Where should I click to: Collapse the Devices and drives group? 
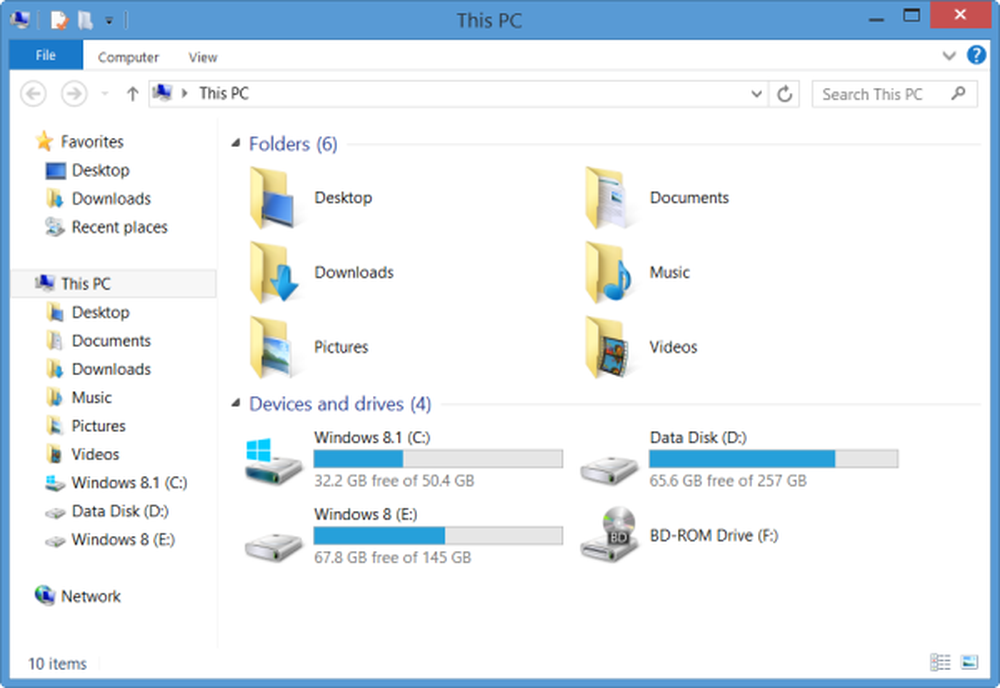click(x=236, y=405)
